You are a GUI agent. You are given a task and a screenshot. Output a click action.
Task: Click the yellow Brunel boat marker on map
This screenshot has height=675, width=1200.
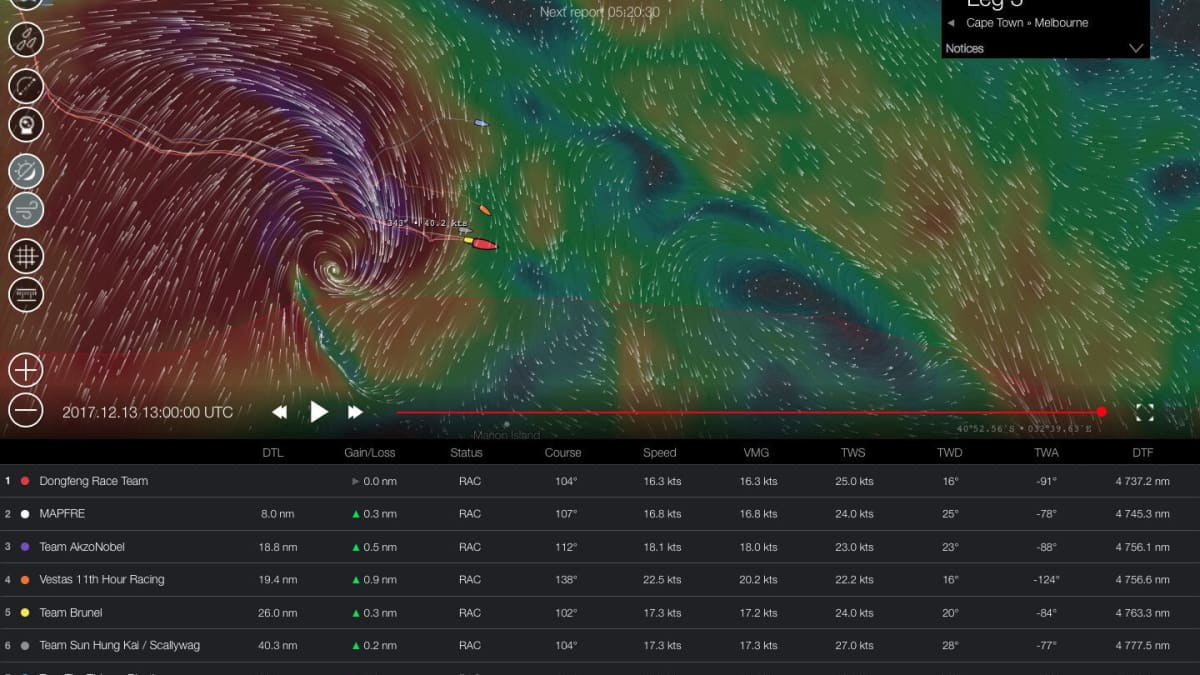(x=468, y=241)
